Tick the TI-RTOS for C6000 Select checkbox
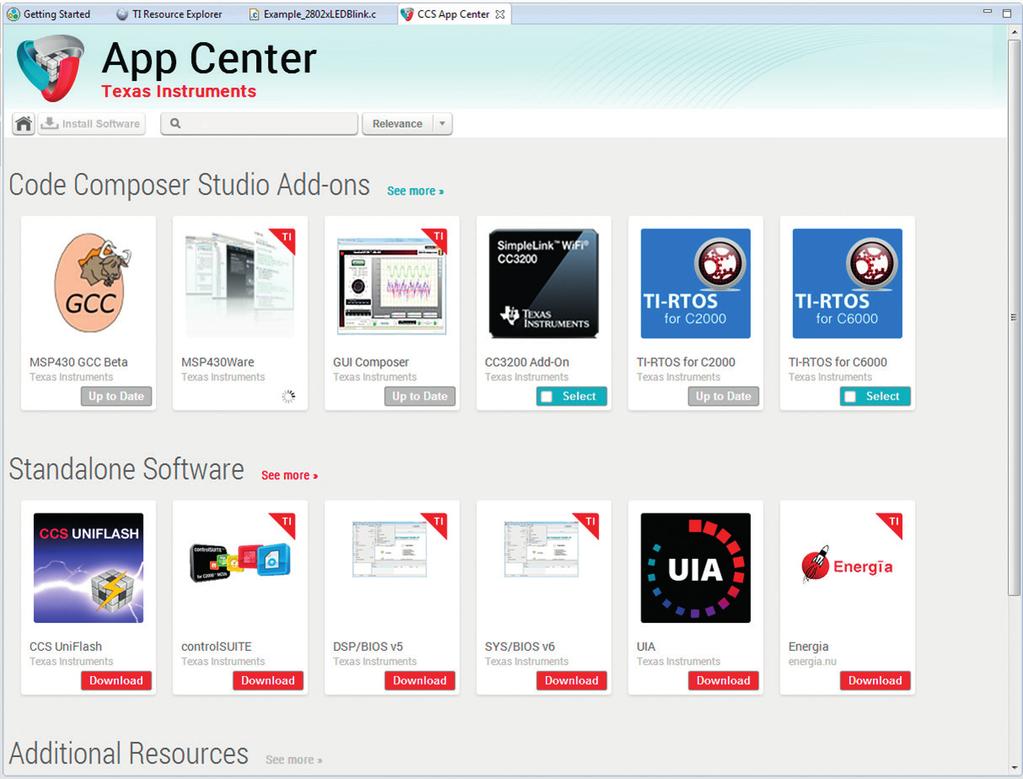1023x779 pixels. (x=850, y=396)
